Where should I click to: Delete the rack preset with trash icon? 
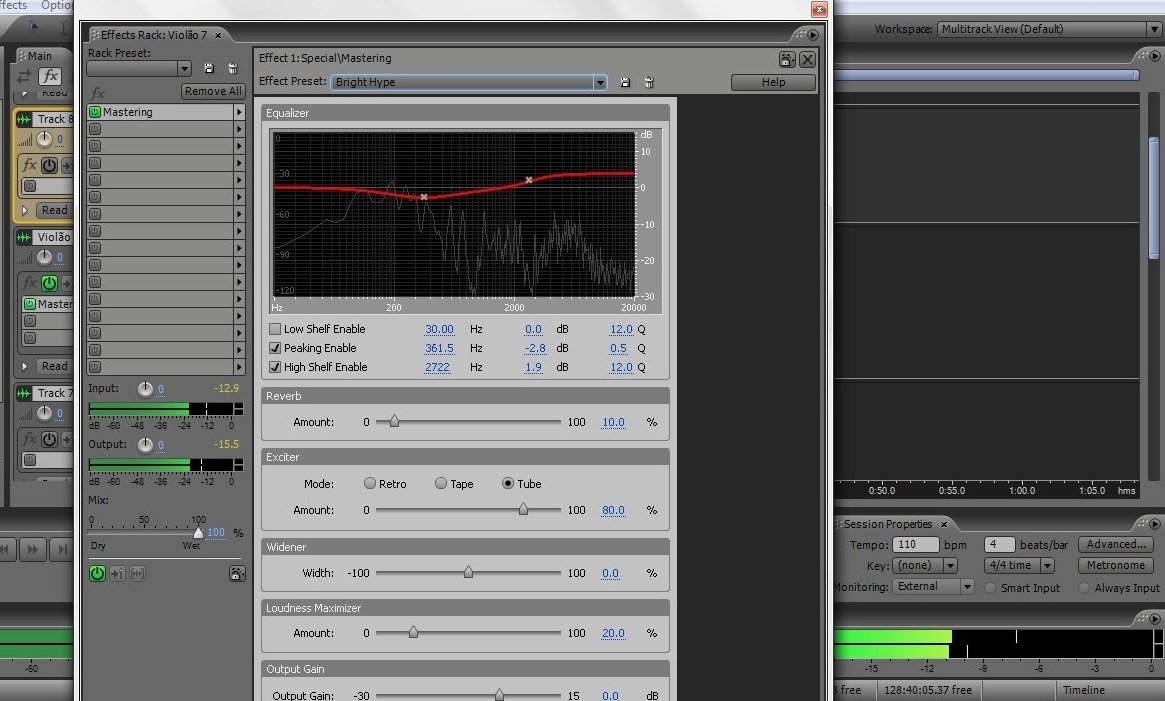pos(233,68)
